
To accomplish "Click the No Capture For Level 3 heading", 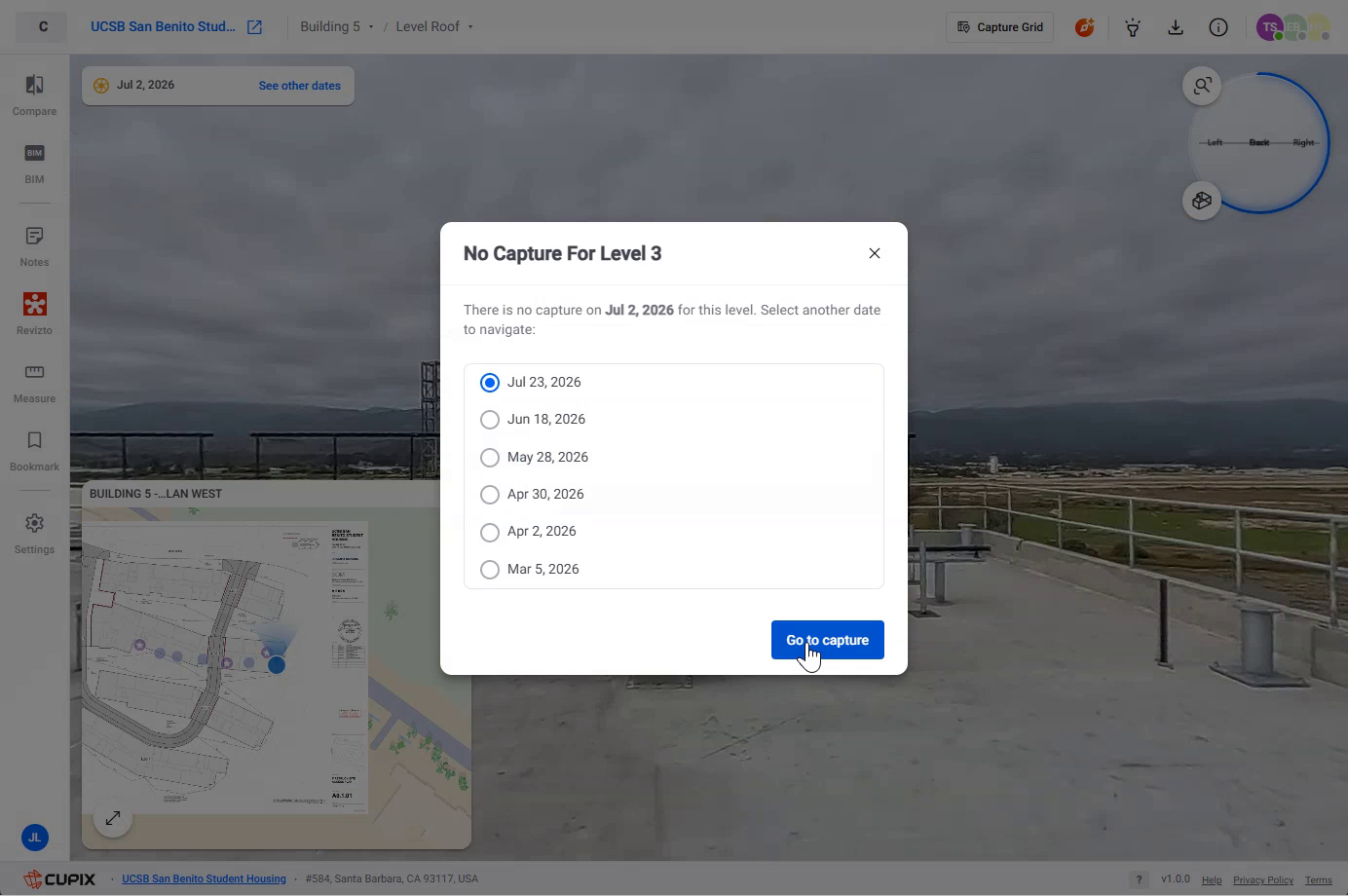I will point(562,253).
